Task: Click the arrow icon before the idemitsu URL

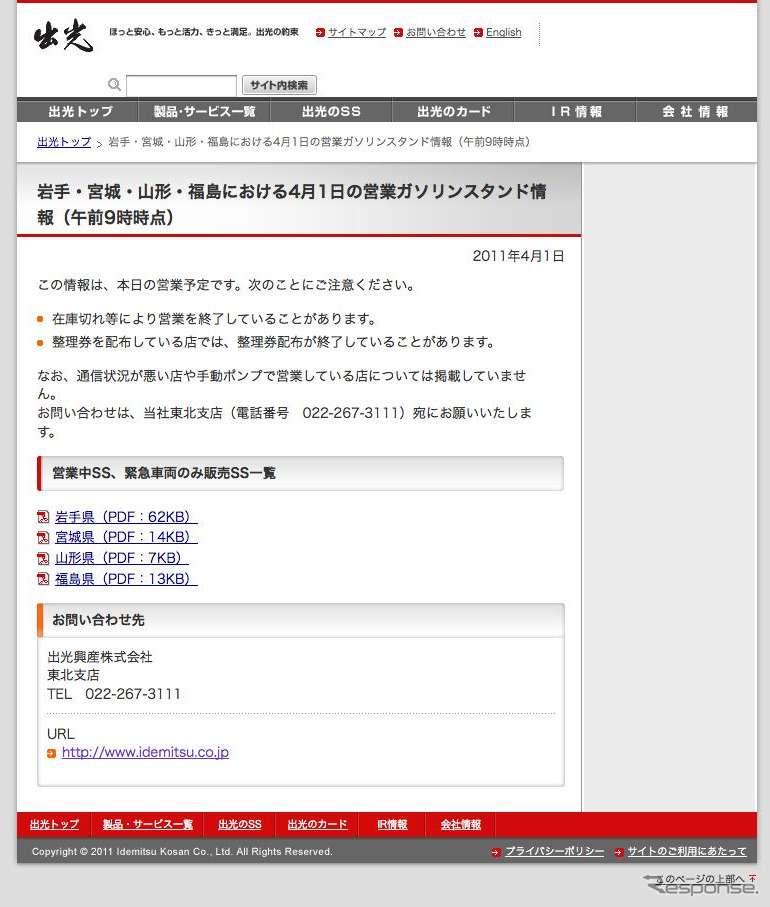Action: (x=52, y=753)
